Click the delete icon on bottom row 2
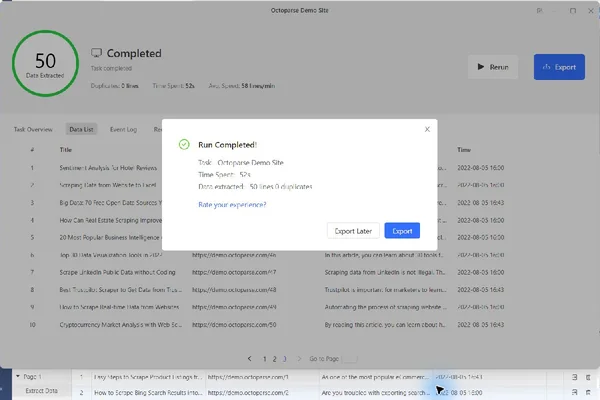This screenshot has width=600, height=400. pos(588,392)
